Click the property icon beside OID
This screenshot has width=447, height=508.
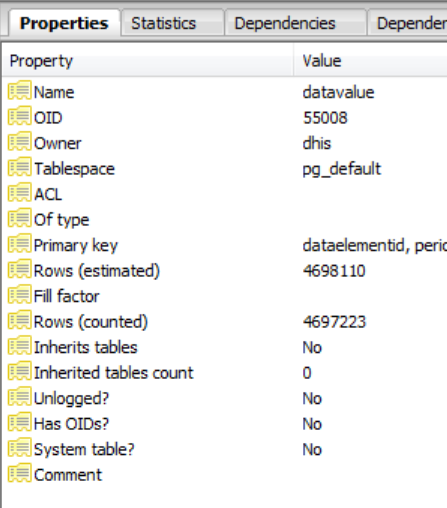tap(20, 116)
